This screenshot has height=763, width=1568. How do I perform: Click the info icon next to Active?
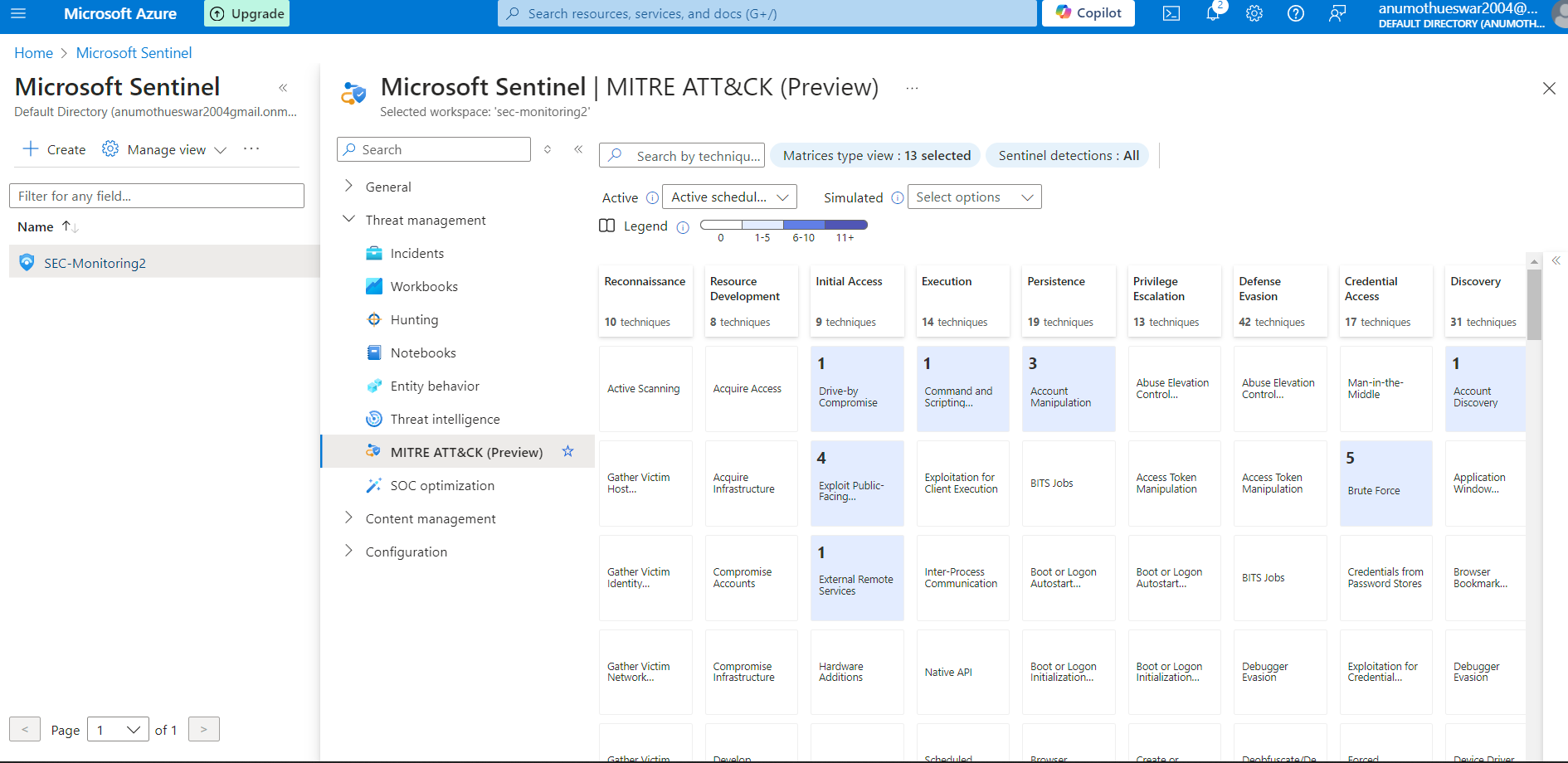(652, 197)
